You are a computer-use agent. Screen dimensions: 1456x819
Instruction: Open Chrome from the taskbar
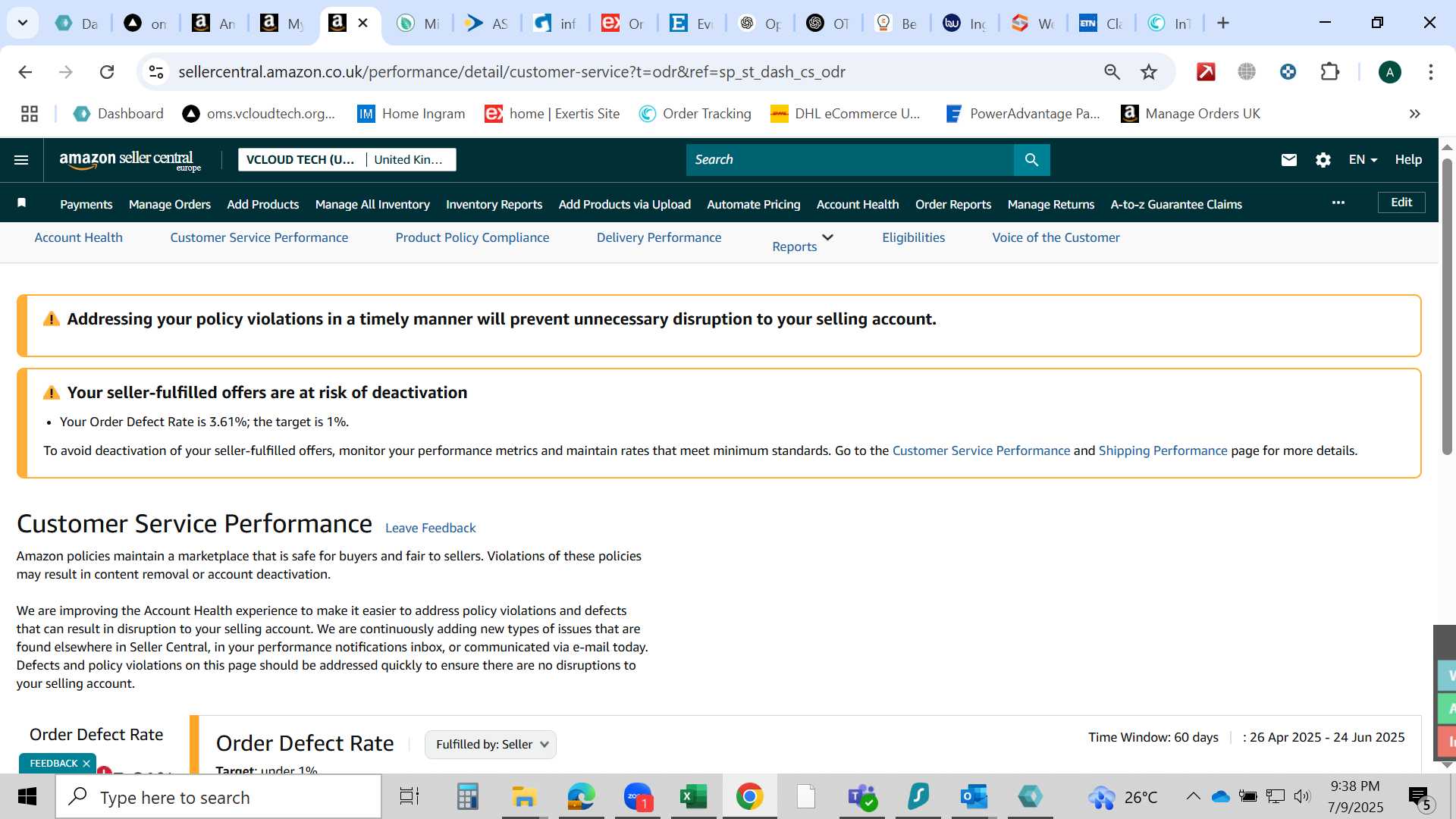(x=749, y=797)
